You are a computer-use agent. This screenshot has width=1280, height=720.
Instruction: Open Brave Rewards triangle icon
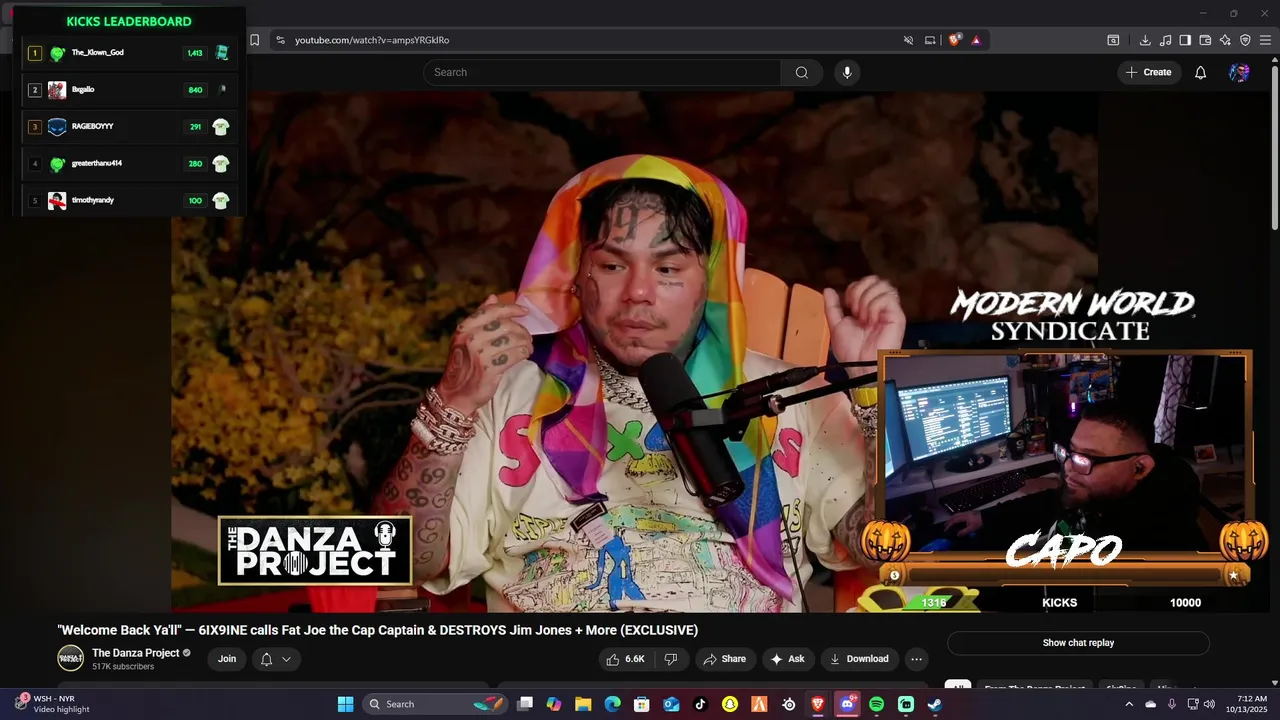976,40
